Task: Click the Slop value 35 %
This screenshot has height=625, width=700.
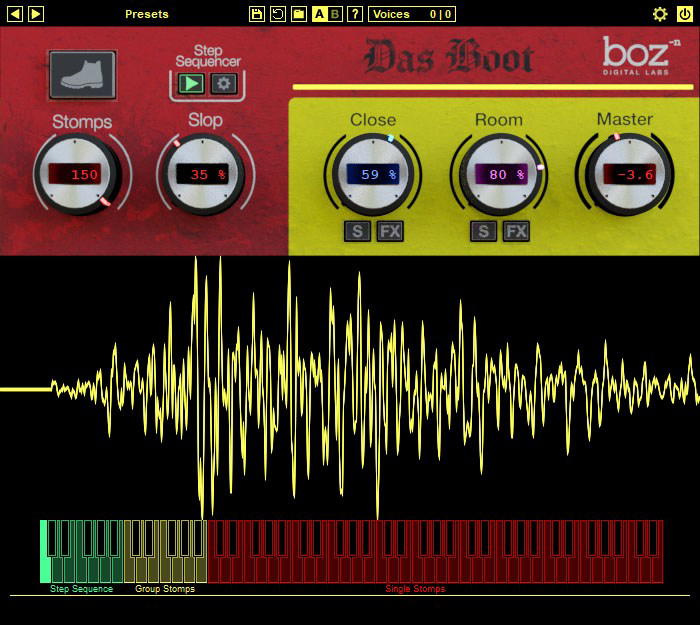Action: pos(203,174)
